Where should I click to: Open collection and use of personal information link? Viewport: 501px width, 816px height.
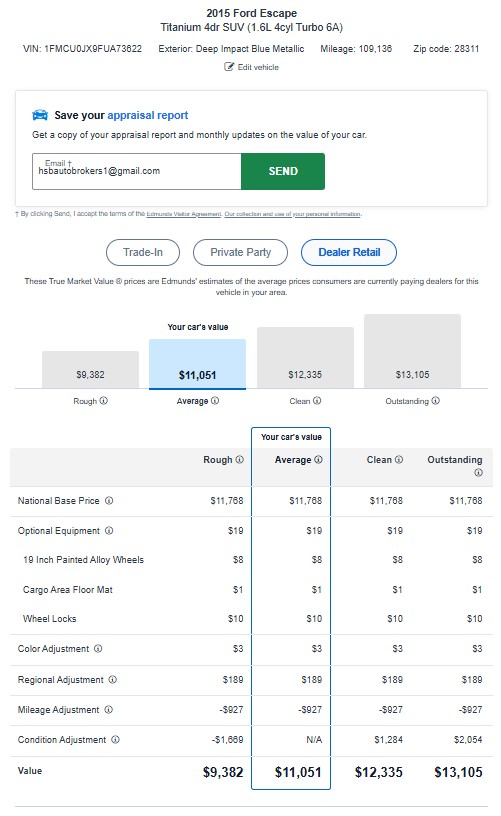click(x=292, y=214)
